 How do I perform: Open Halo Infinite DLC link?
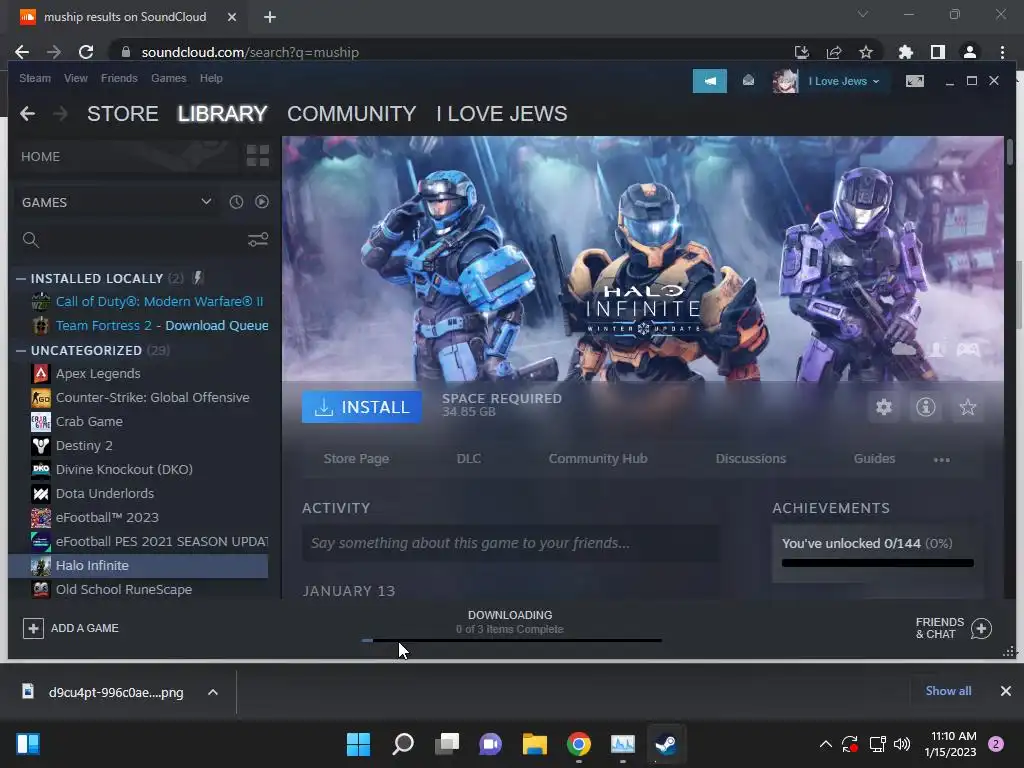468,458
